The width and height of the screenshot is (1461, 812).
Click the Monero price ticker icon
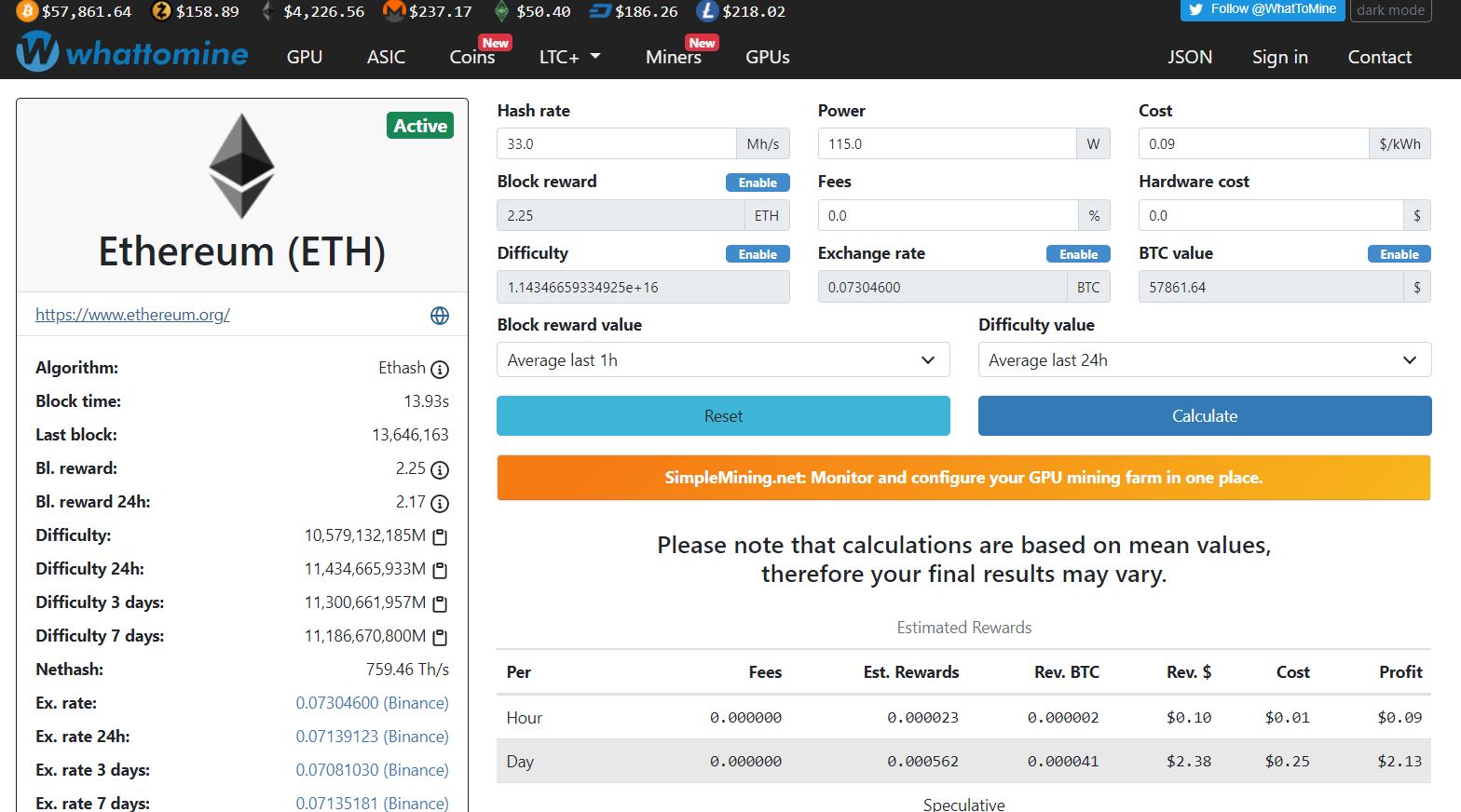point(395,11)
